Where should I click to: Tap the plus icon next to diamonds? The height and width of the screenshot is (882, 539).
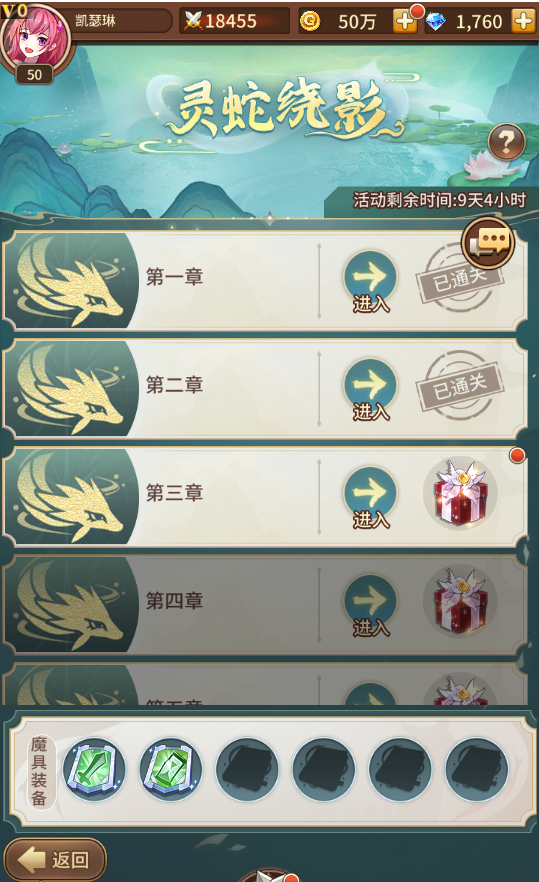point(523,21)
